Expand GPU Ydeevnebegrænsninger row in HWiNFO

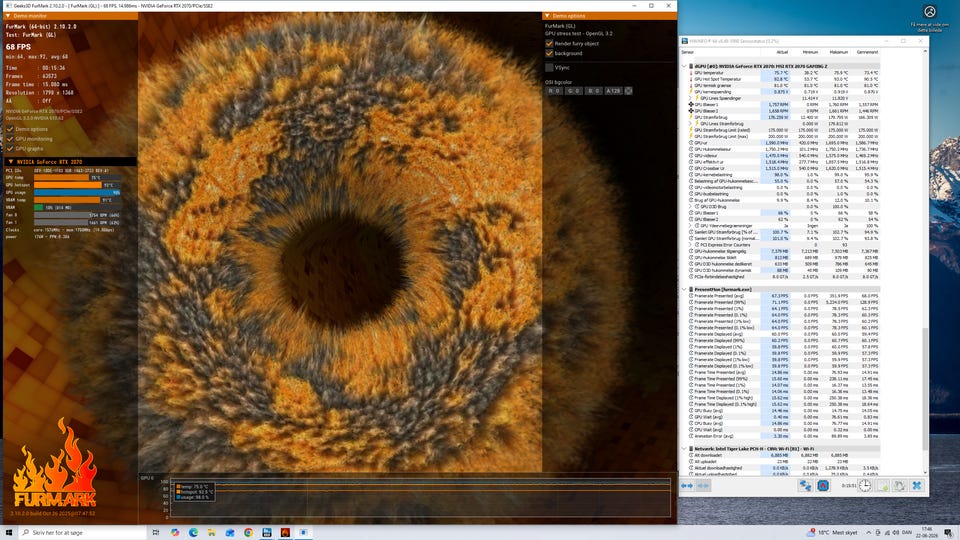[690, 225]
